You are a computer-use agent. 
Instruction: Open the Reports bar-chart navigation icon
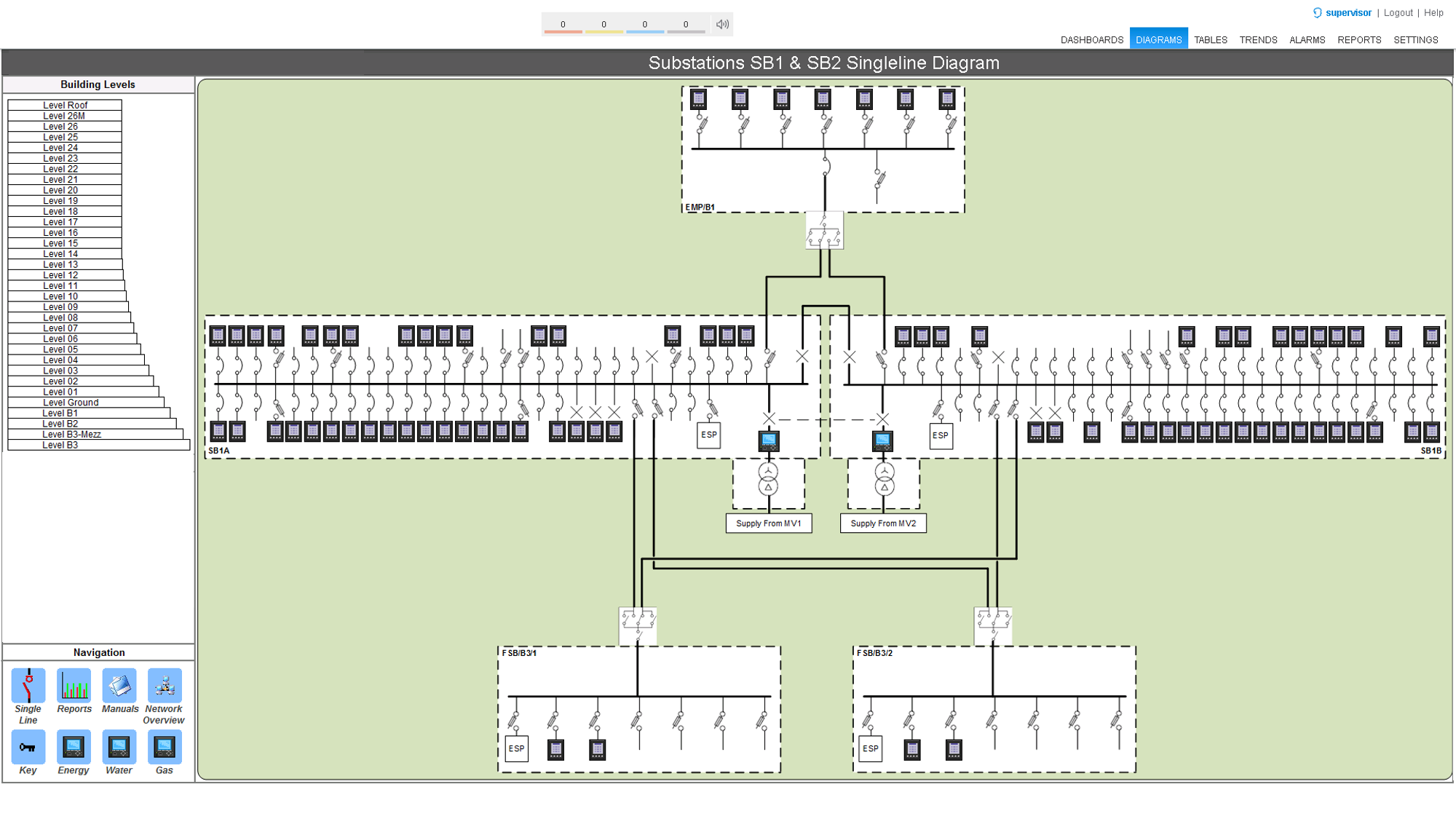tap(74, 686)
